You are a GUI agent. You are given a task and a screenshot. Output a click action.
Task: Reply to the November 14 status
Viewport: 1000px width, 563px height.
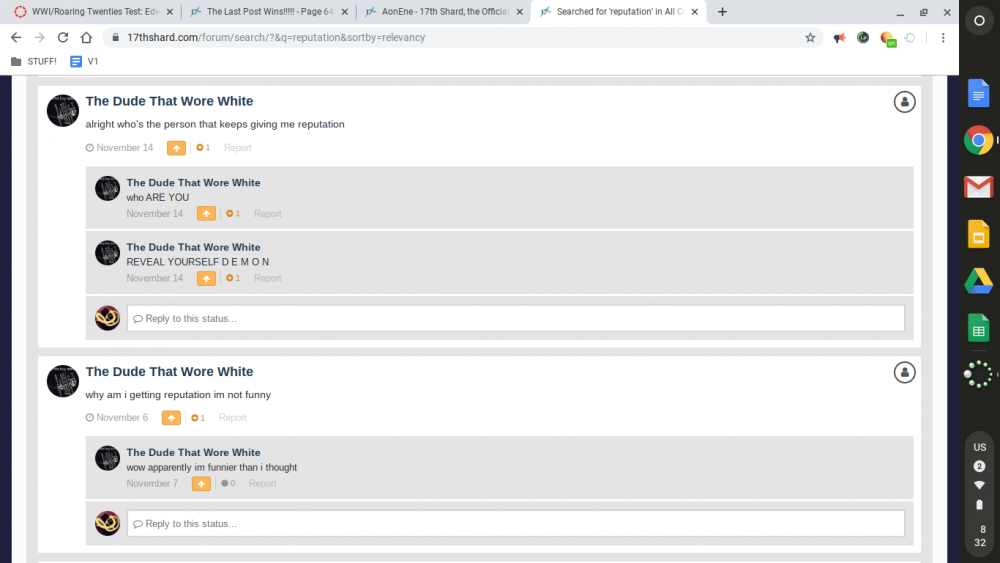(515, 318)
